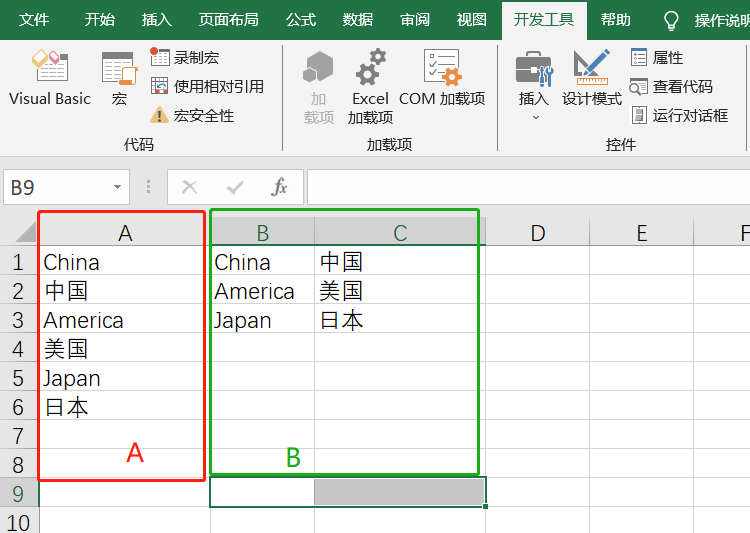750x533 pixels.
Task: Click the Select All corner triangle
Action: 26,233
